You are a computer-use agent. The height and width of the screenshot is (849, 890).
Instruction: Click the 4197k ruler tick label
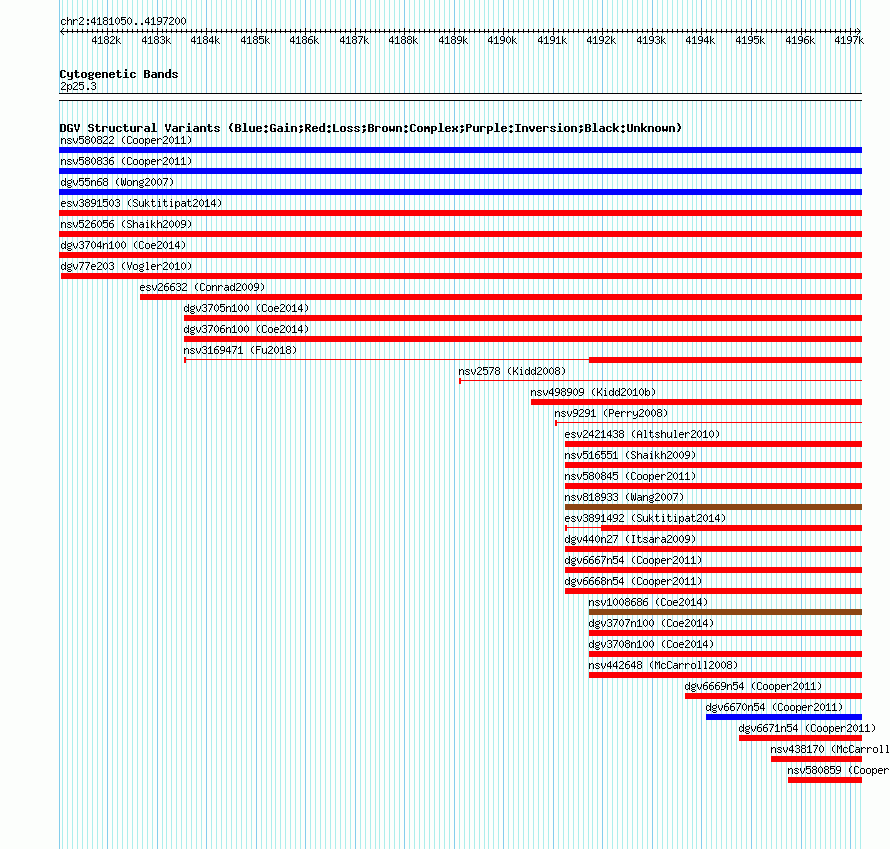tap(849, 40)
